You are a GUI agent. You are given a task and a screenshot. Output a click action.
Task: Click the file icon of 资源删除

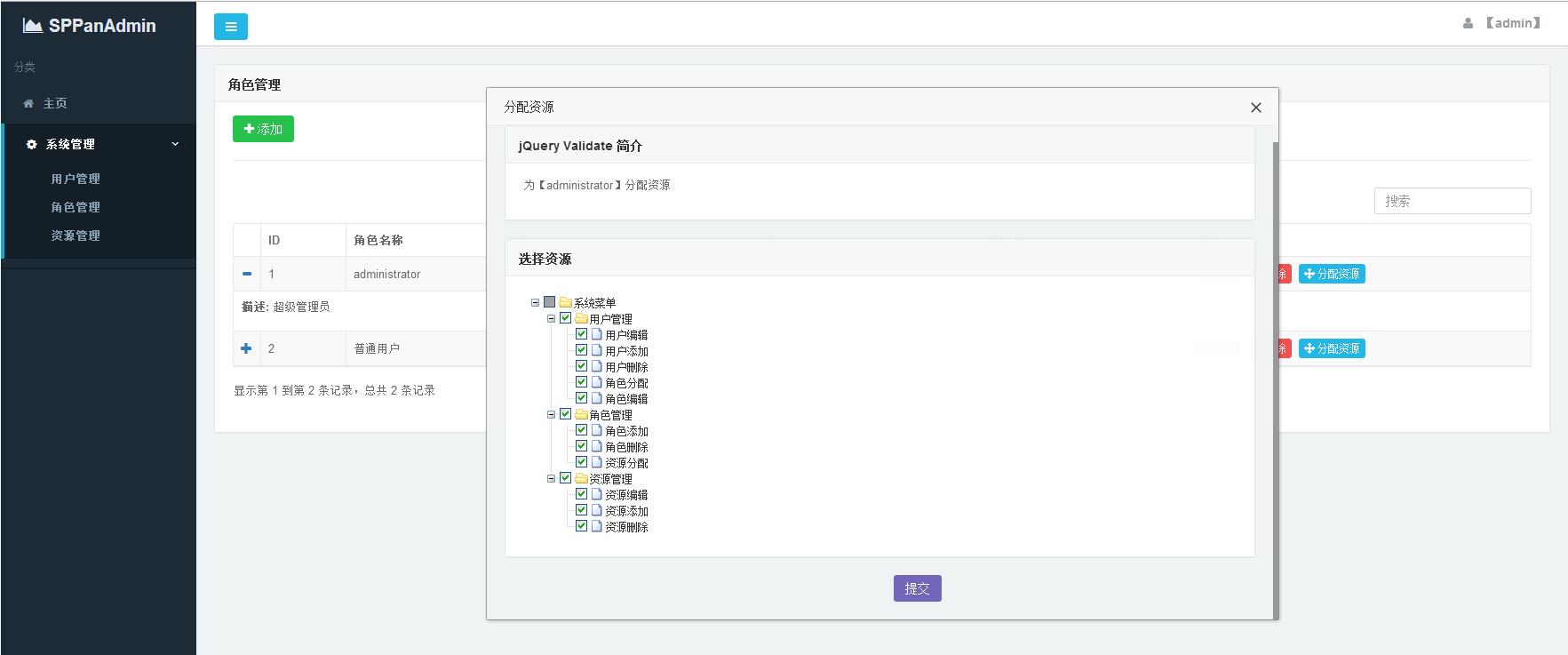[597, 526]
